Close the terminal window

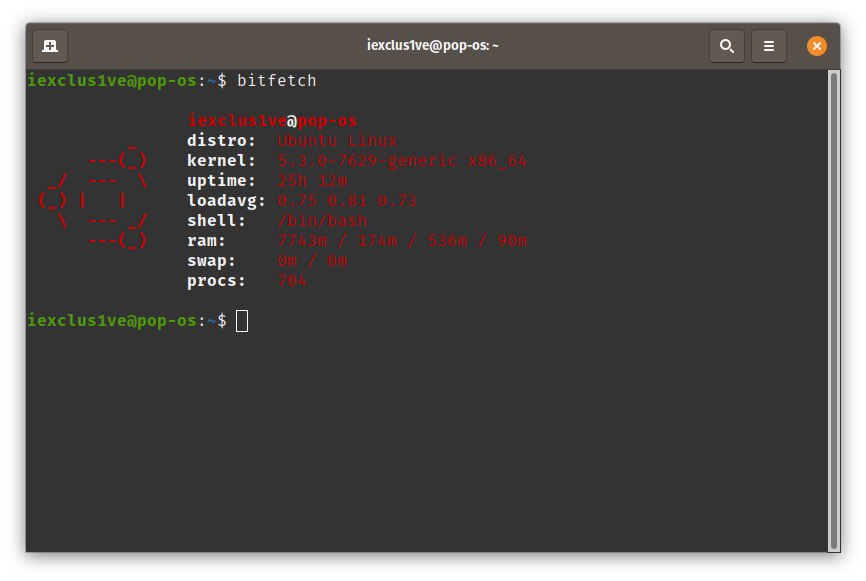816,46
